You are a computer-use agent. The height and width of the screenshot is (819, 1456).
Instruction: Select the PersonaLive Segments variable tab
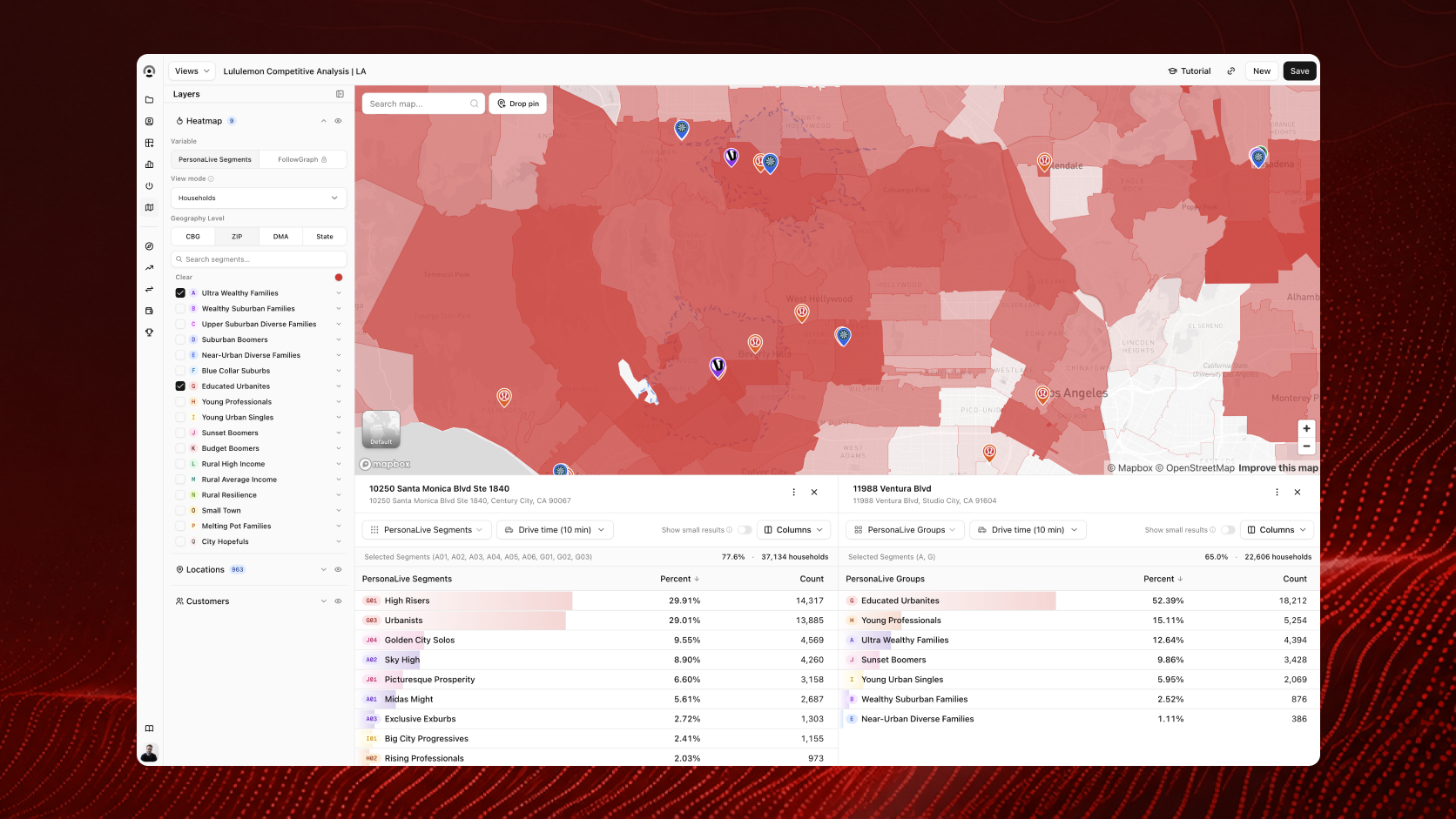(215, 160)
